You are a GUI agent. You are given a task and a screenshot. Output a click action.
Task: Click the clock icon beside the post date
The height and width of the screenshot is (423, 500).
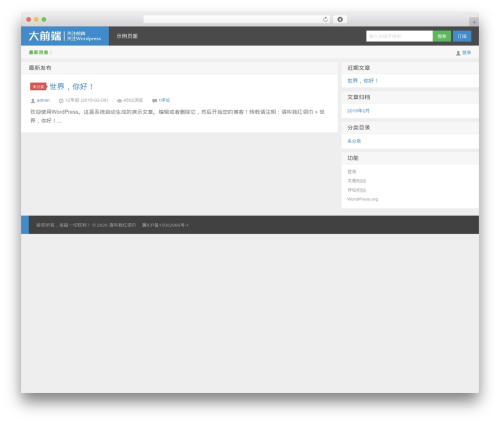pyautogui.click(x=61, y=100)
